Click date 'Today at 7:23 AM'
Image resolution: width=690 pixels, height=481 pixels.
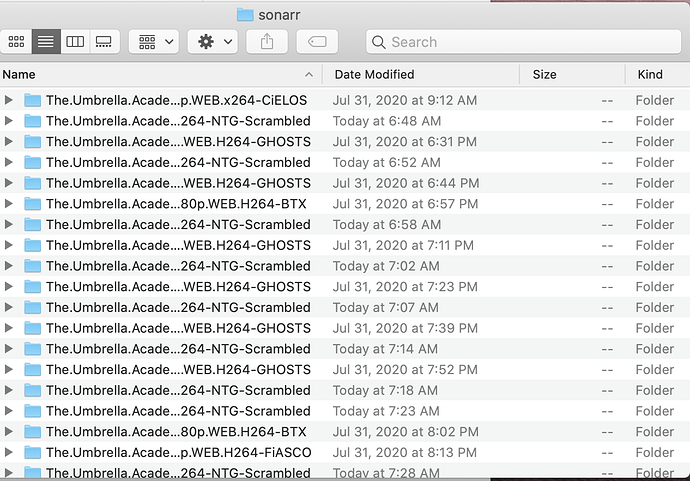click(x=386, y=411)
